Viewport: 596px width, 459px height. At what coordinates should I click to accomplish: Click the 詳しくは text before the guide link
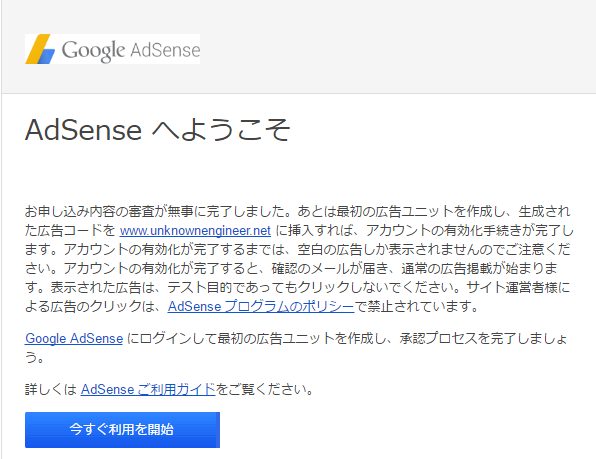pyautogui.click(x=51, y=389)
